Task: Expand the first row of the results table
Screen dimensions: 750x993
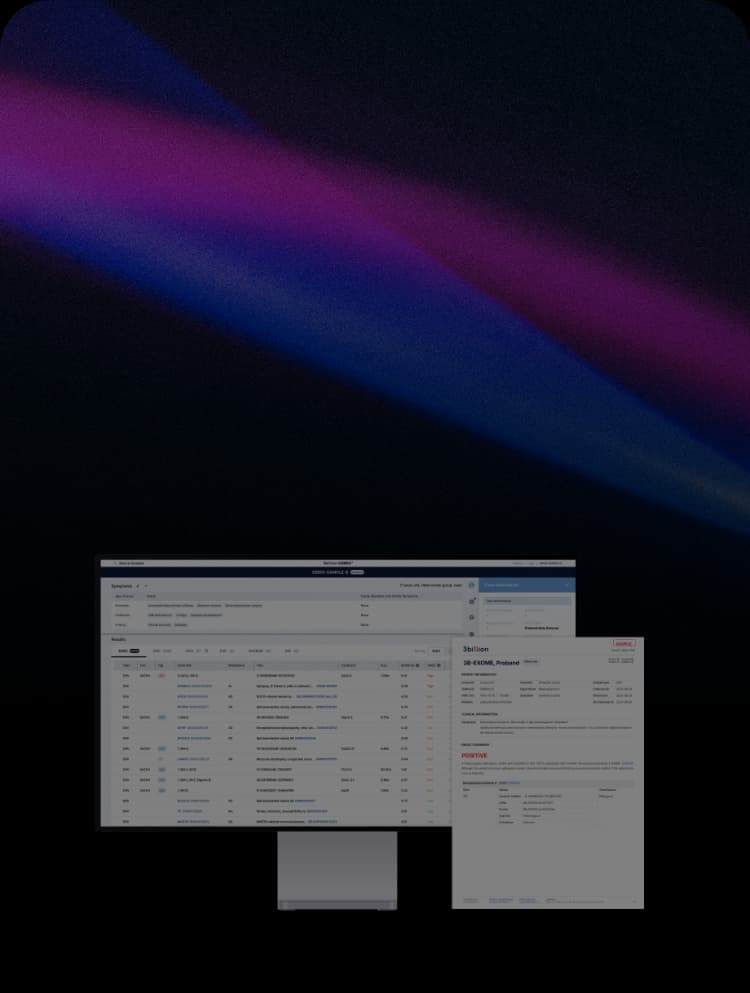Action: 126,676
